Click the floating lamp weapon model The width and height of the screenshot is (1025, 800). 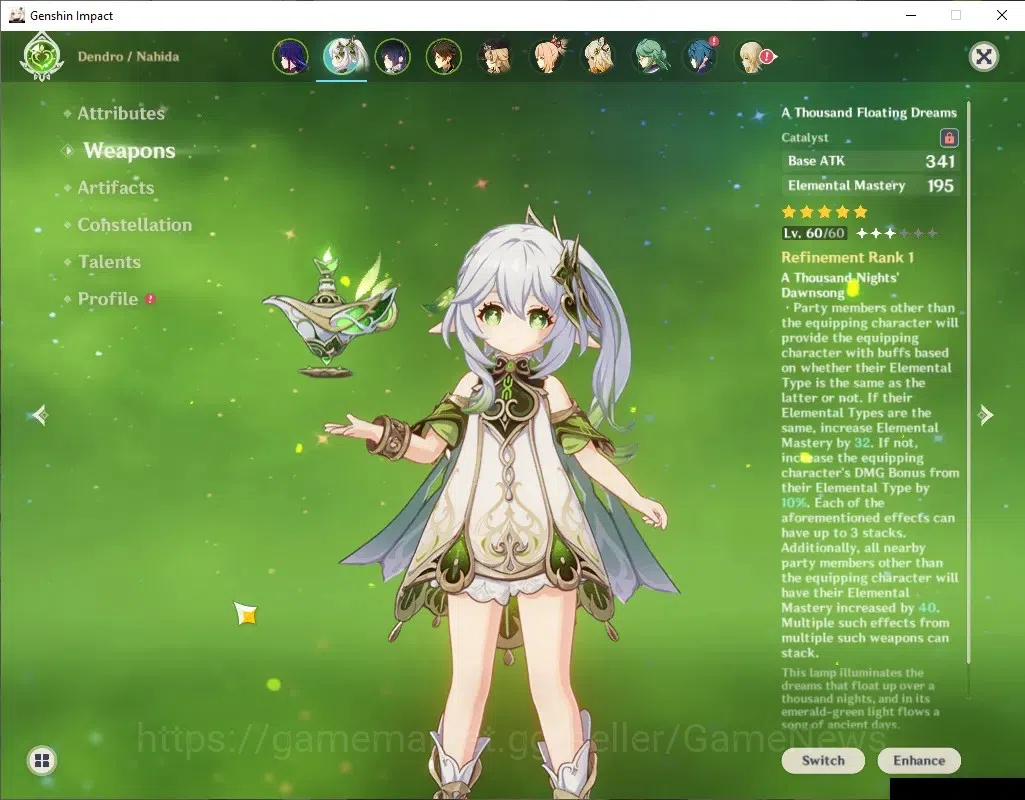point(330,314)
